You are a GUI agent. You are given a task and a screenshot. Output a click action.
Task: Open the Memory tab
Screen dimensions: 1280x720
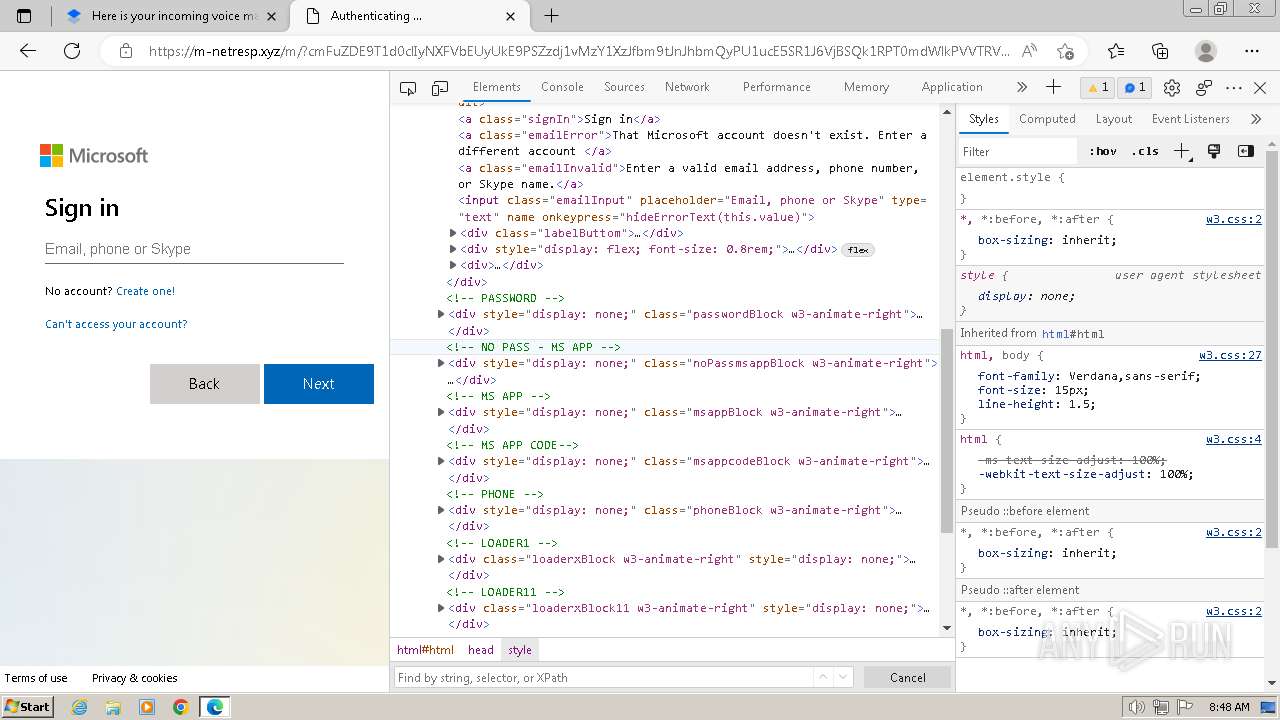[x=866, y=87]
